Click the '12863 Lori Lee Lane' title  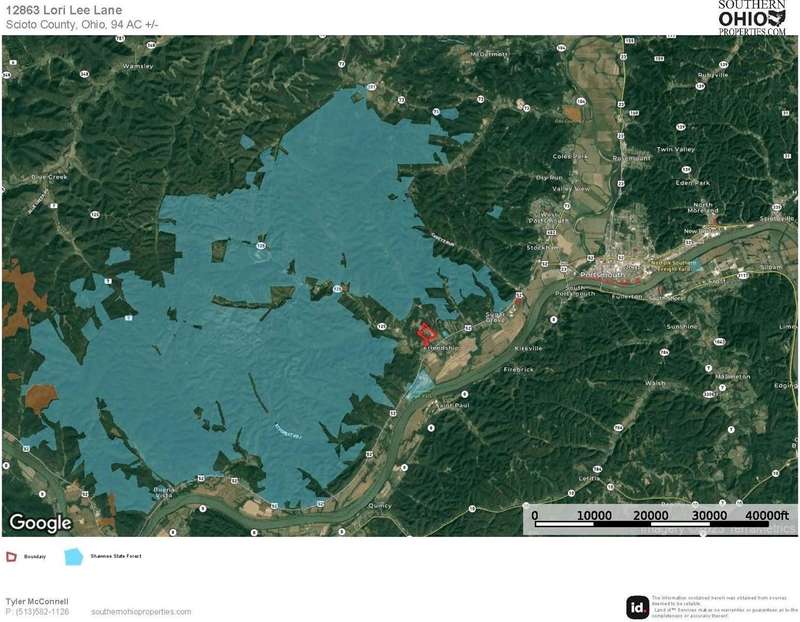pos(64,10)
